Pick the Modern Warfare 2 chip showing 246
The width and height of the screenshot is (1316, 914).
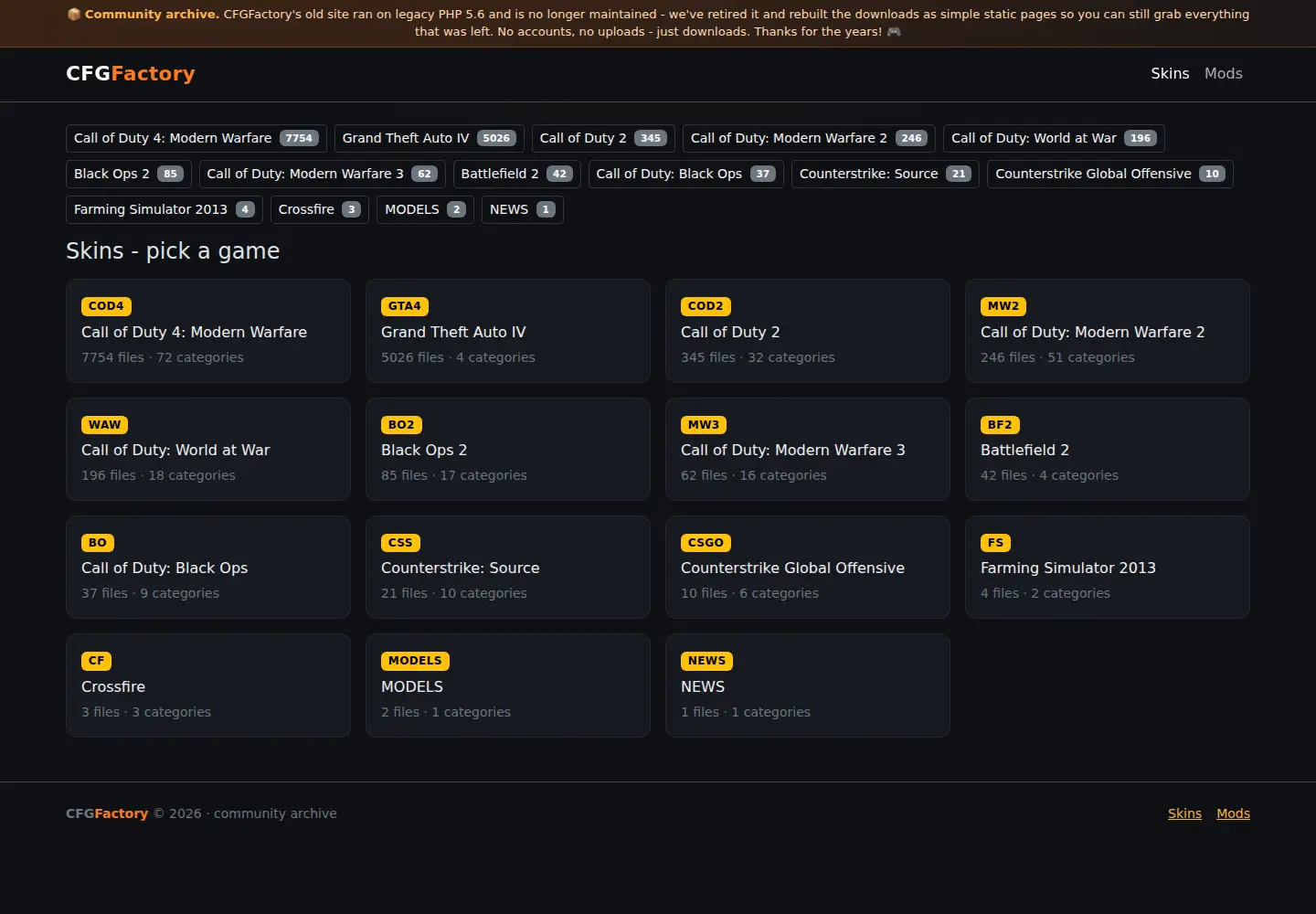tap(809, 138)
